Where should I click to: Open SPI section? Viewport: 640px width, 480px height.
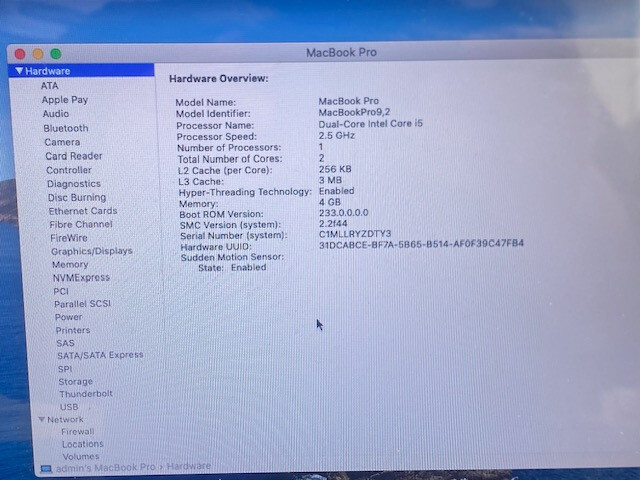(65, 369)
